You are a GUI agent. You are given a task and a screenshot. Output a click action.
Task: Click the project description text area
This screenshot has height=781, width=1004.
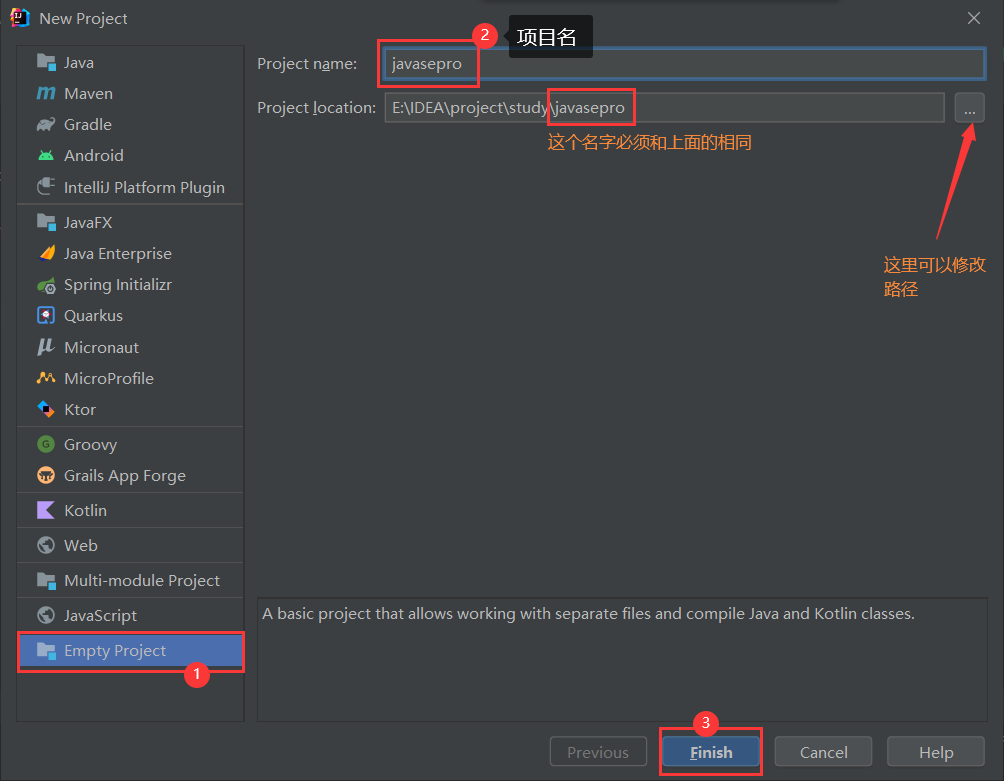click(x=622, y=659)
